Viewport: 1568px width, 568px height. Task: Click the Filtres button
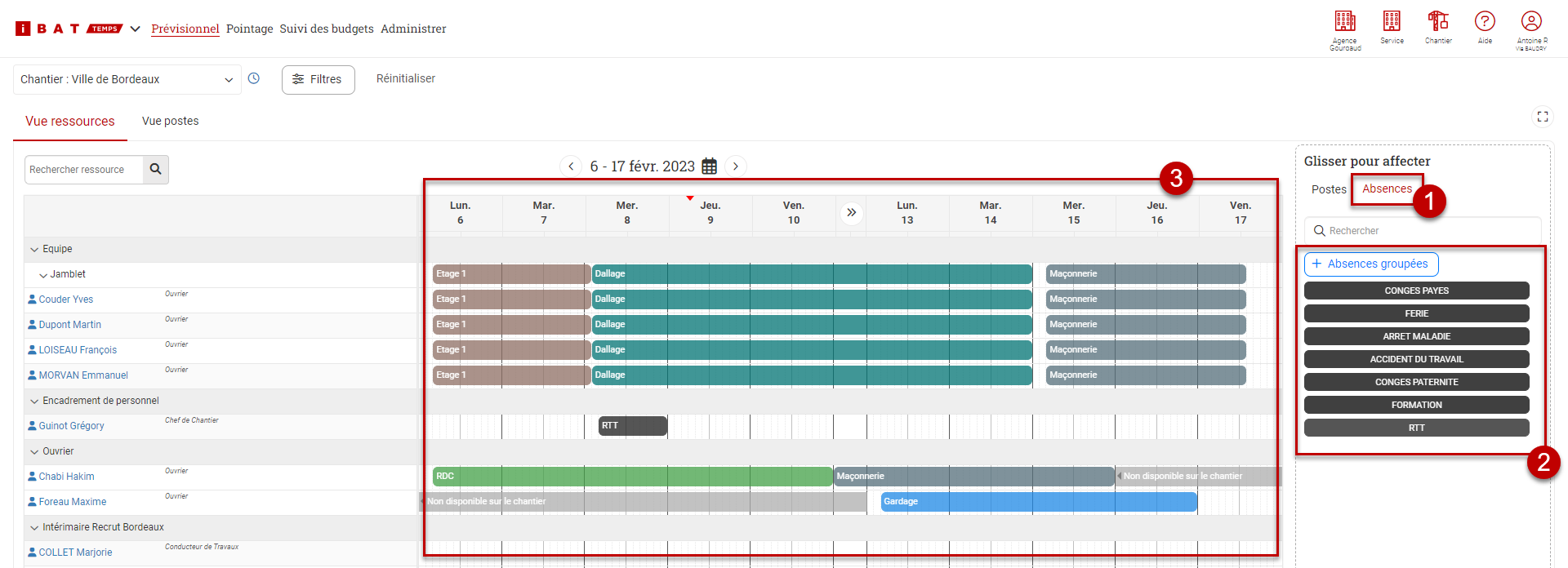tap(318, 80)
